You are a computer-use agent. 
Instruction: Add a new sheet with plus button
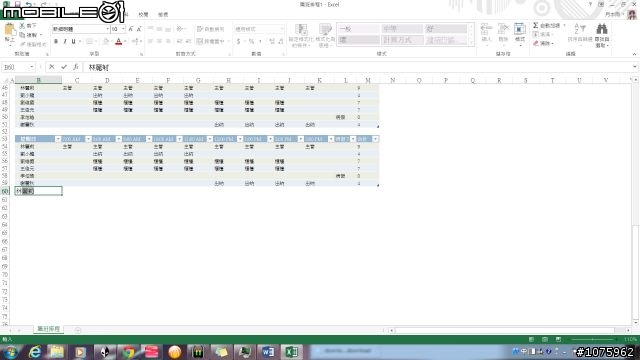78,330
